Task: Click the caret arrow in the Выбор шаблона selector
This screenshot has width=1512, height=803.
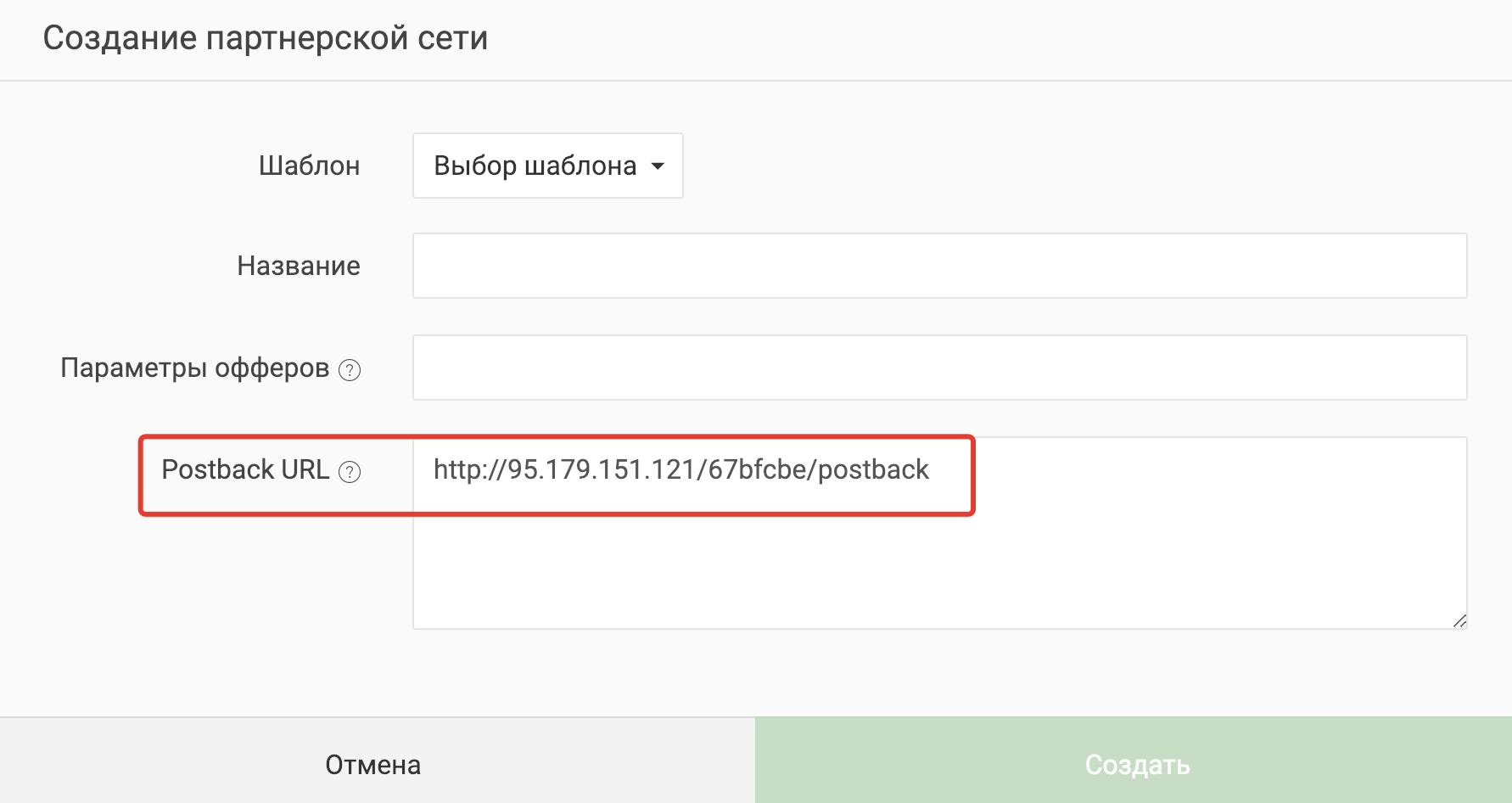Action: pos(658,166)
